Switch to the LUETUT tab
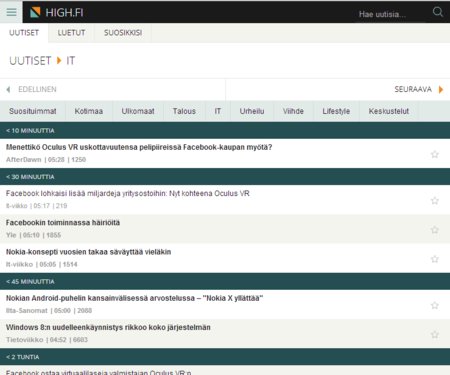This screenshot has width=450, height=375. coord(71,33)
